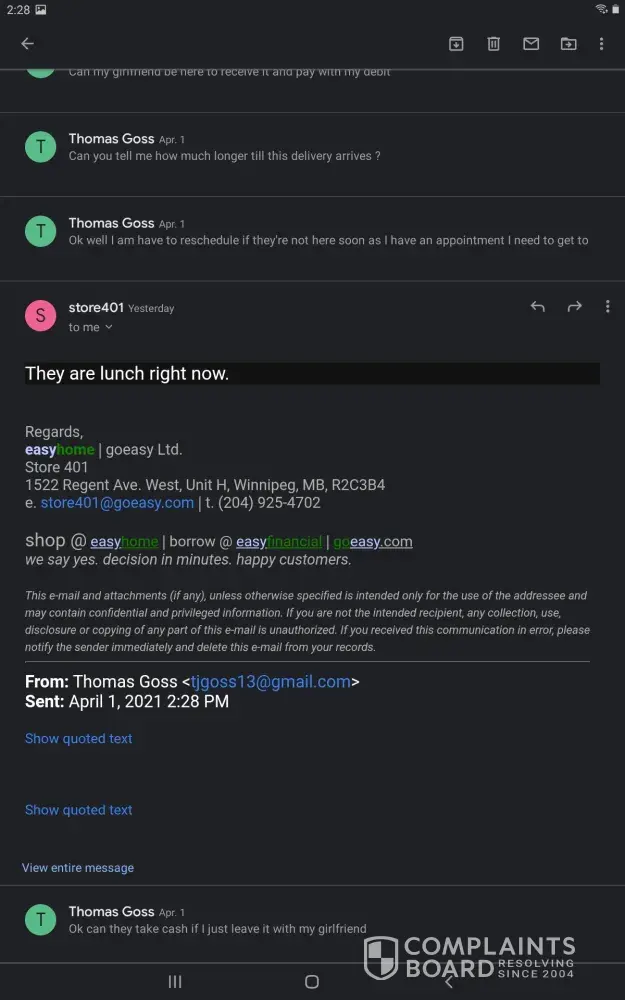
Task: Open store401 message options menu
Action: [x=607, y=307]
